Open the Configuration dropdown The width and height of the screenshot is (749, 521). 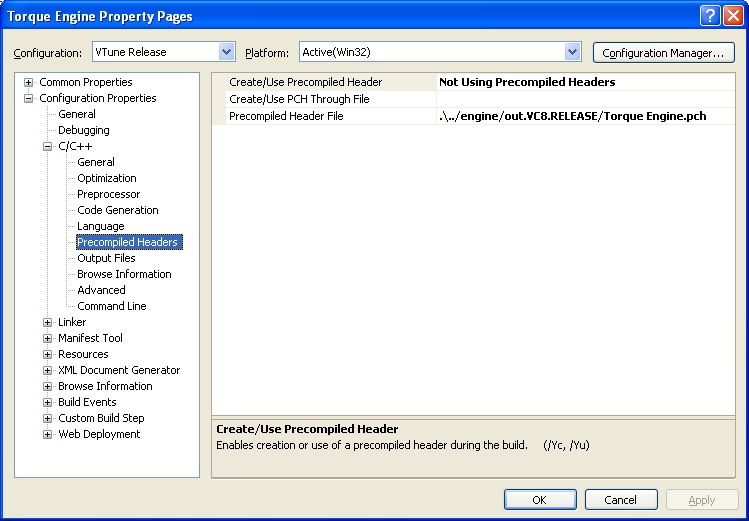(x=226, y=52)
